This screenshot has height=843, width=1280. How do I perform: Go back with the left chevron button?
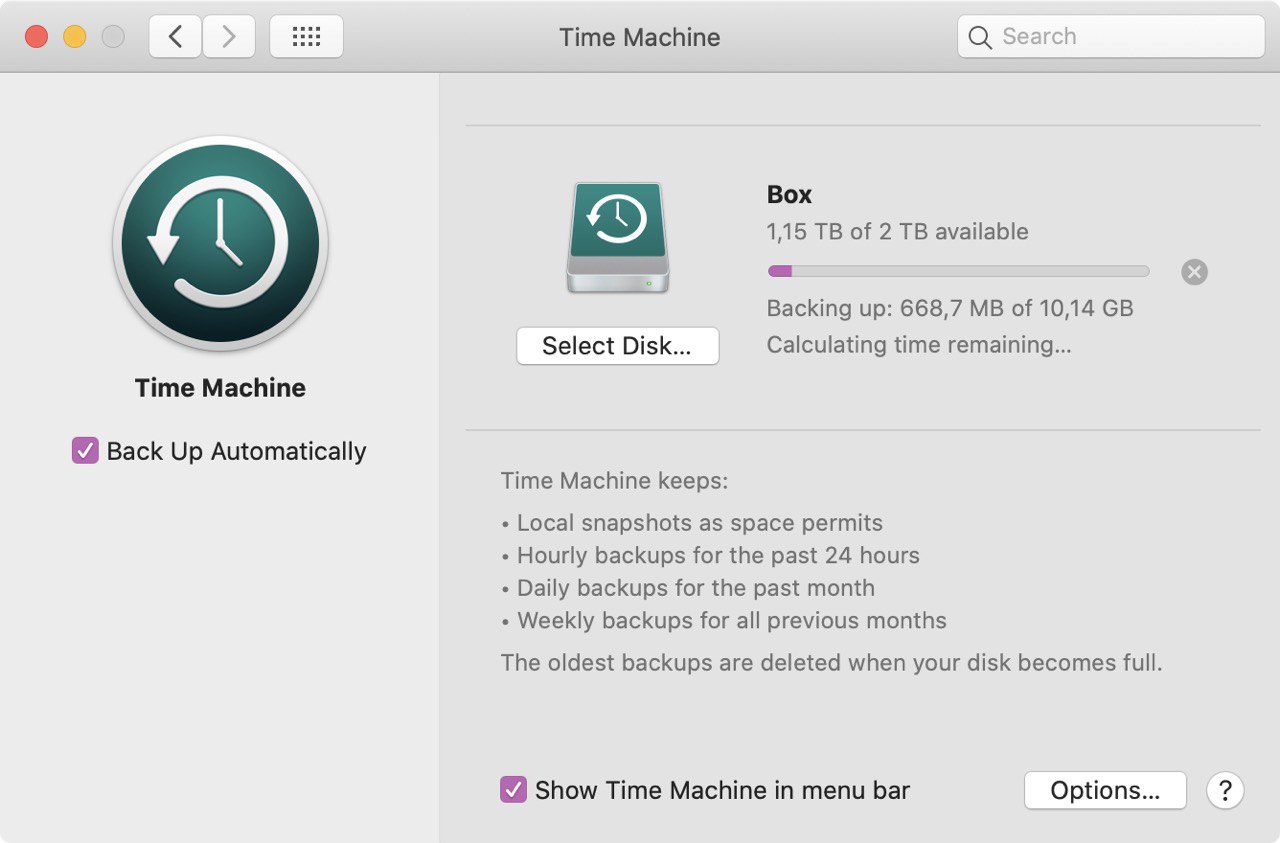[176, 37]
